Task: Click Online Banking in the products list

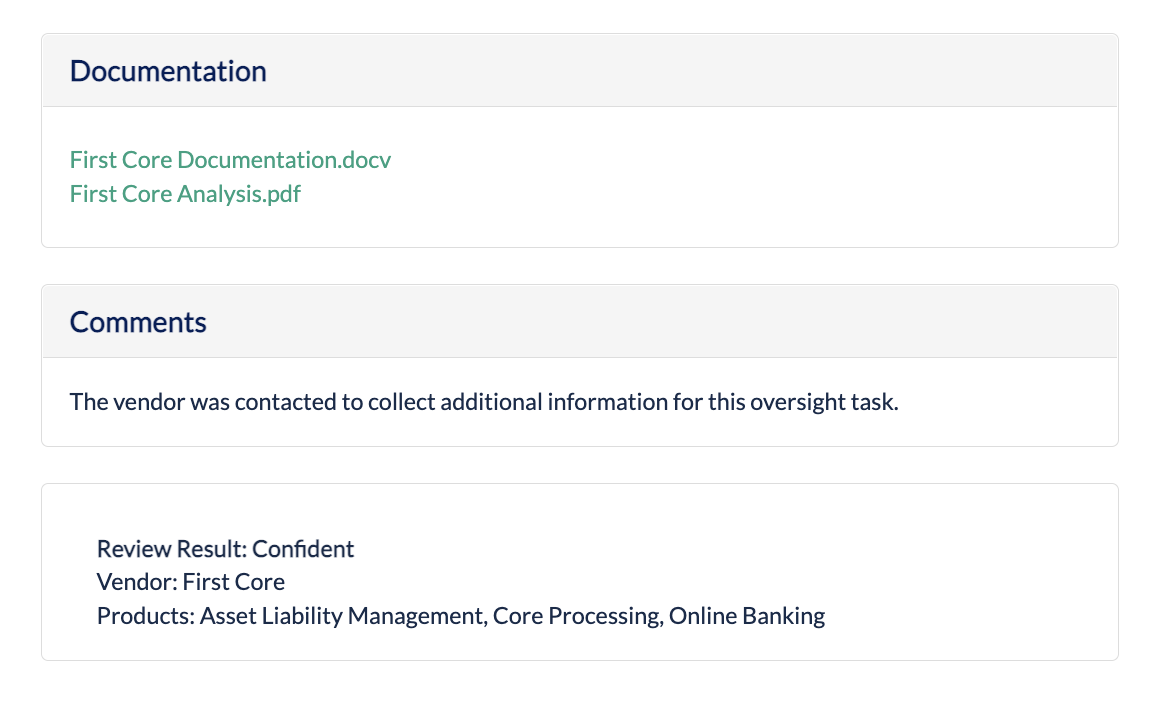Action: [x=747, y=616]
